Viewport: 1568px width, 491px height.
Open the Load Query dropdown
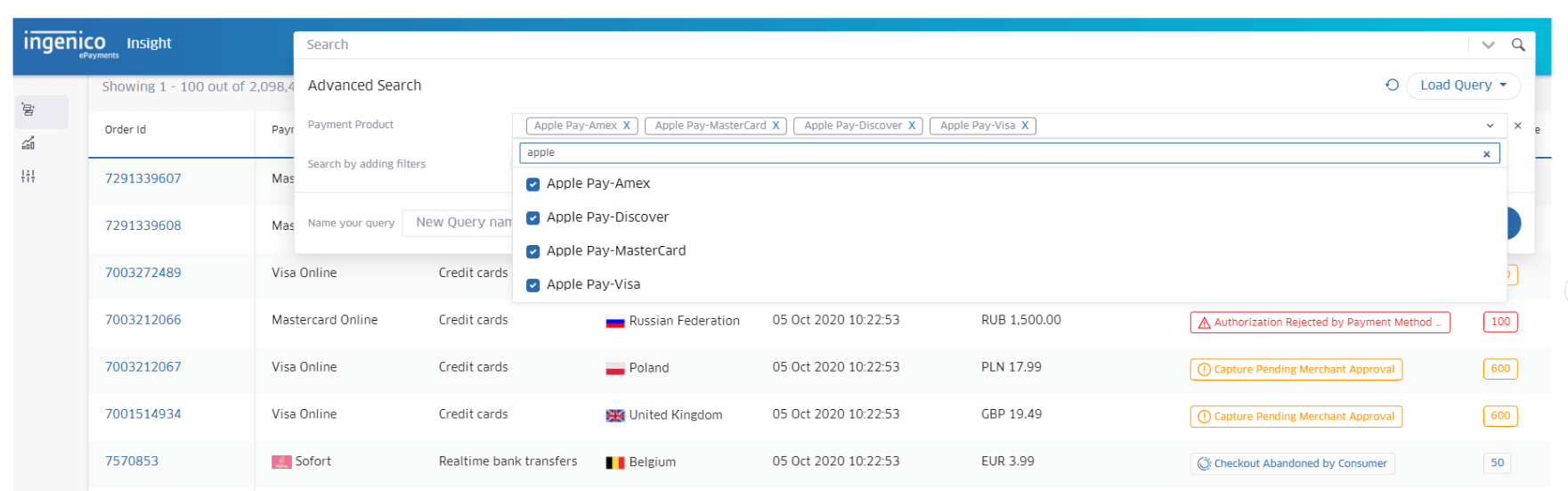1463,86
